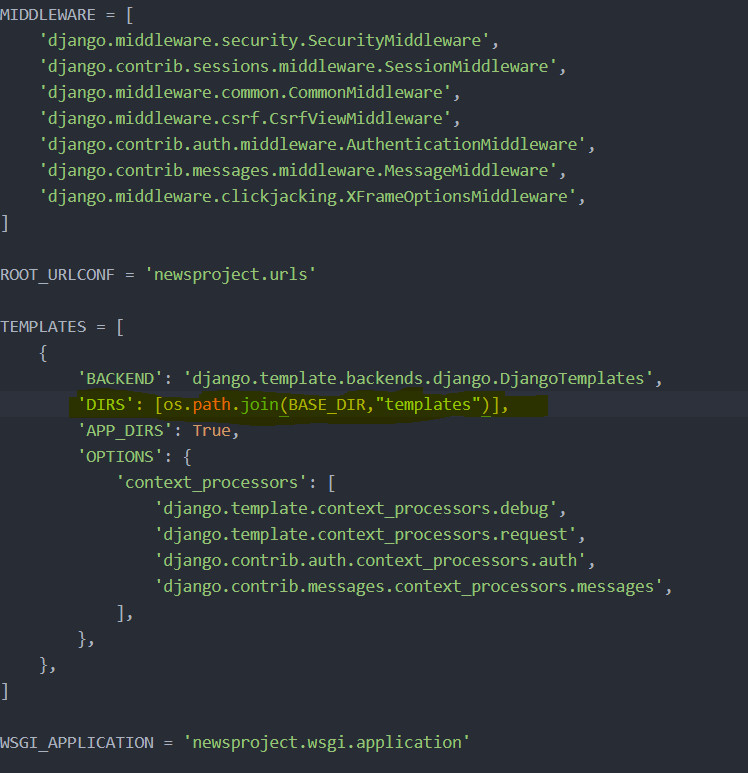This screenshot has width=748, height=773.
Task: Click the CsrfViewMiddleware entry
Action: pyautogui.click(x=246, y=119)
